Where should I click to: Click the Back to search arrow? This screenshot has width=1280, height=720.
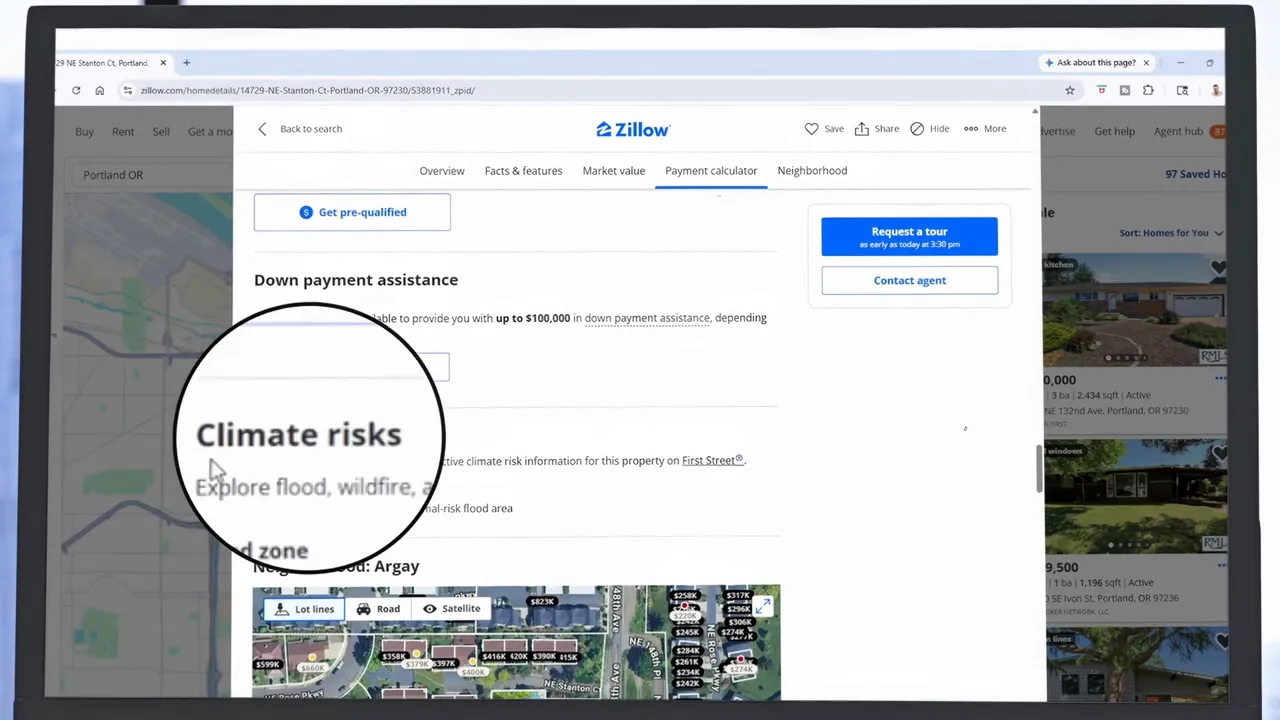coord(262,129)
